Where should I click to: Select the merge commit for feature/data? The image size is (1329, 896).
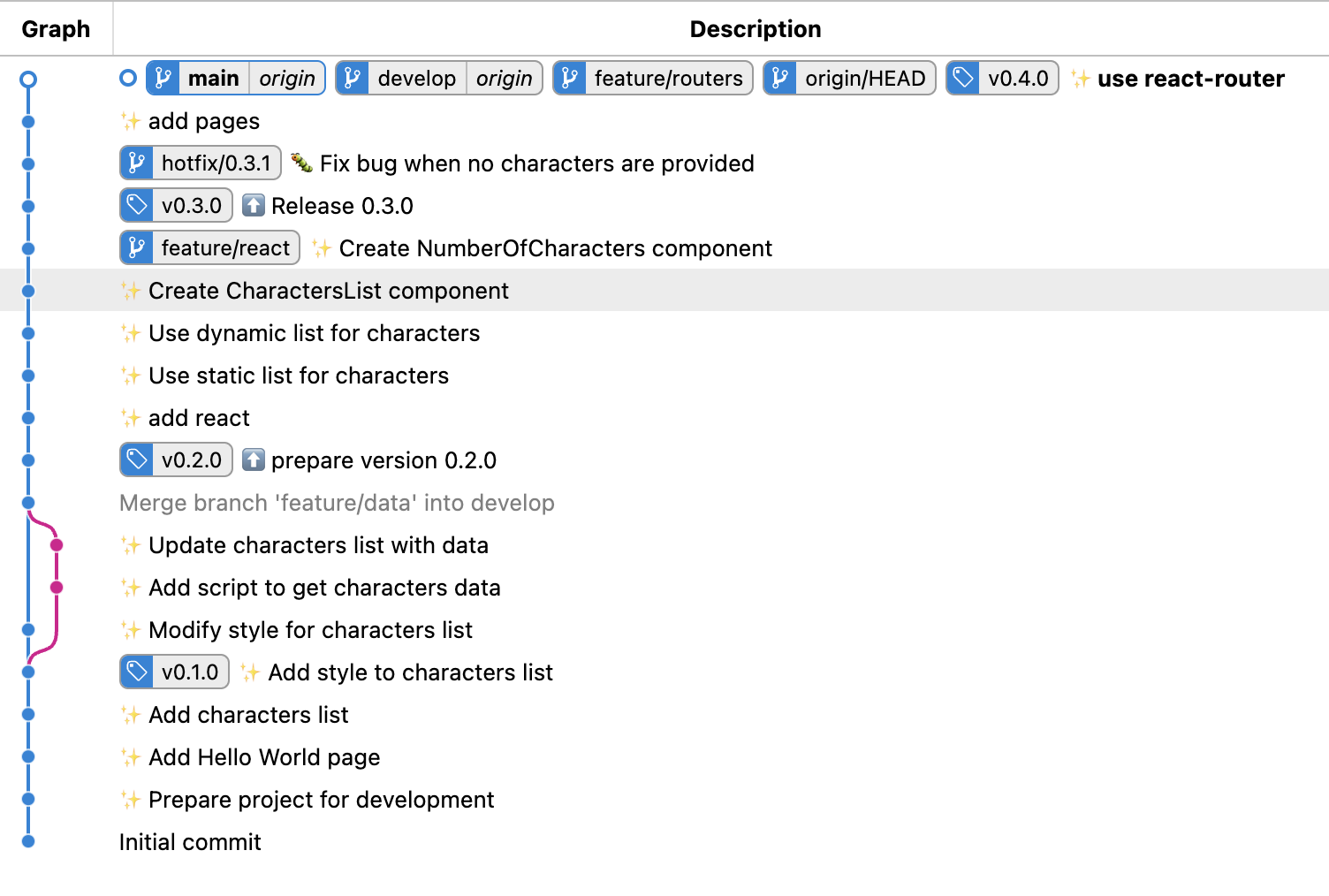[x=337, y=503]
